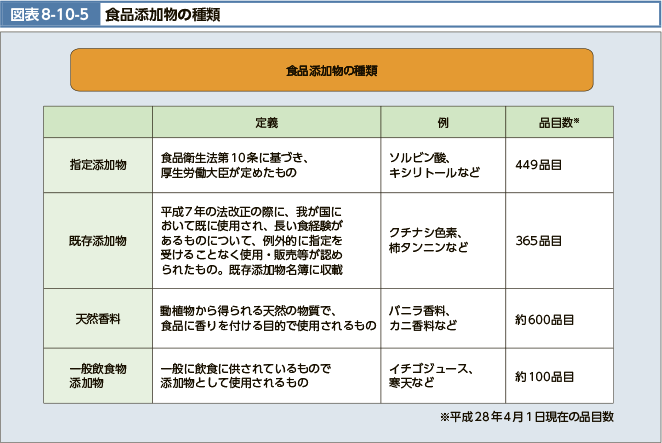This screenshot has height=443, width=662.
Task: Select the definition mentioning 動植物から得られる天然の物質
Action: point(267,319)
